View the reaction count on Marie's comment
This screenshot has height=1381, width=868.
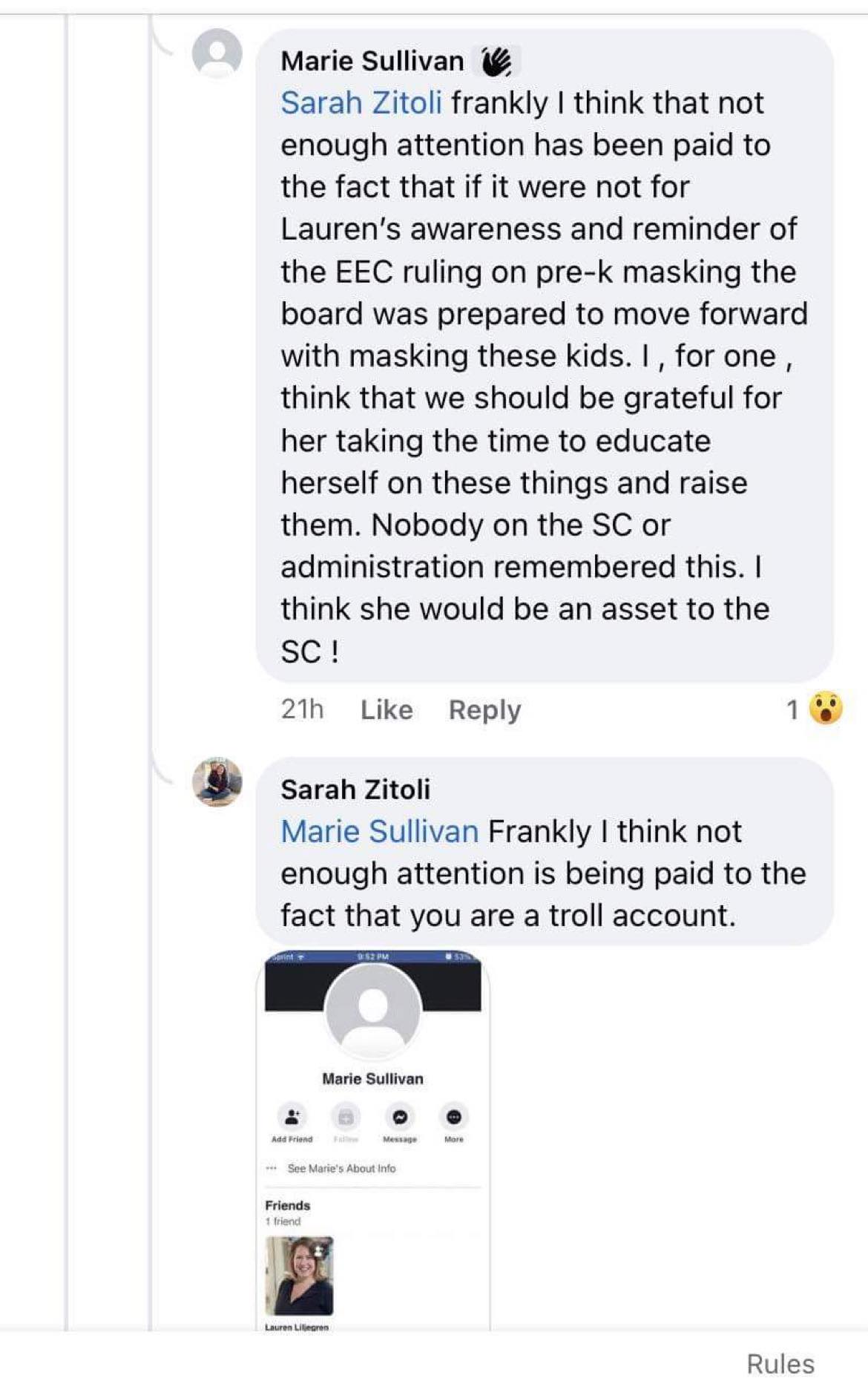[x=792, y=710]
